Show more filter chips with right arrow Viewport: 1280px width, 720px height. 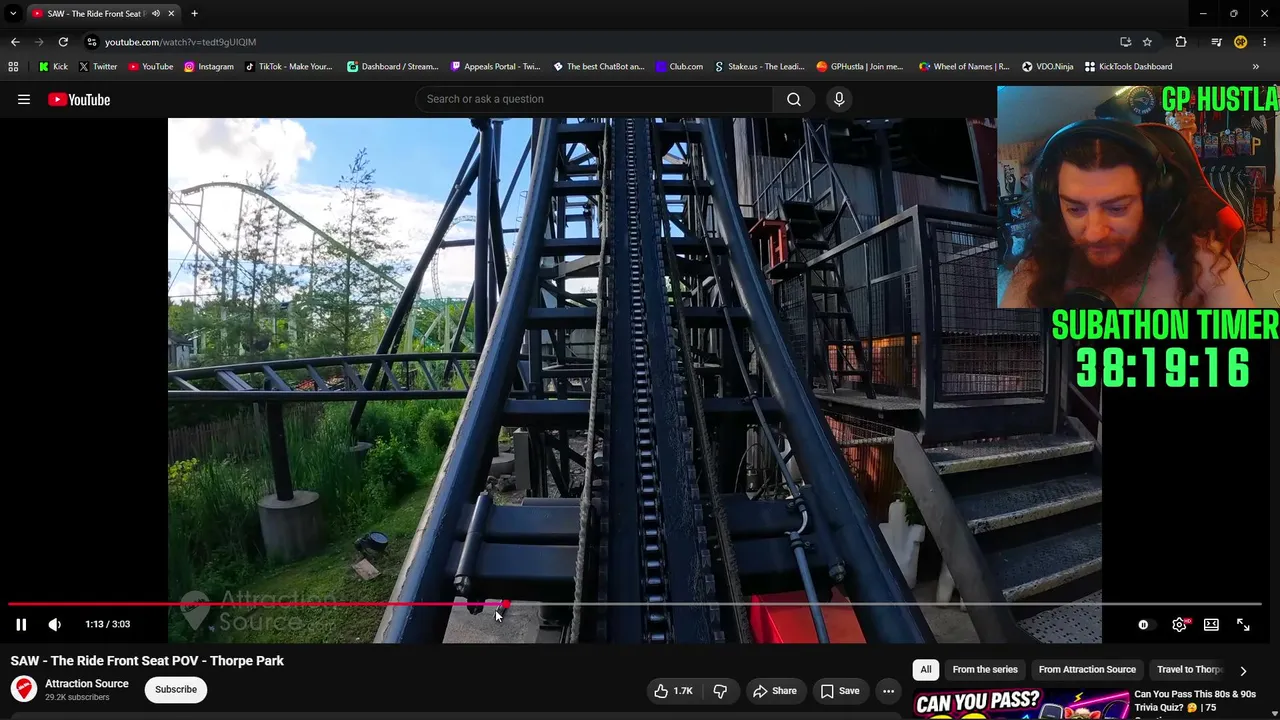pyautogui.click(x=1243, y=671)
